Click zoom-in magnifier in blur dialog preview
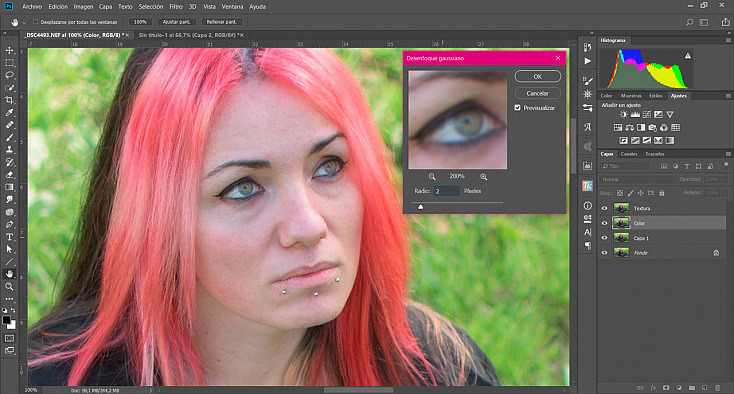Viewport: 734px width, 394px height. click(x=484, y=176)
